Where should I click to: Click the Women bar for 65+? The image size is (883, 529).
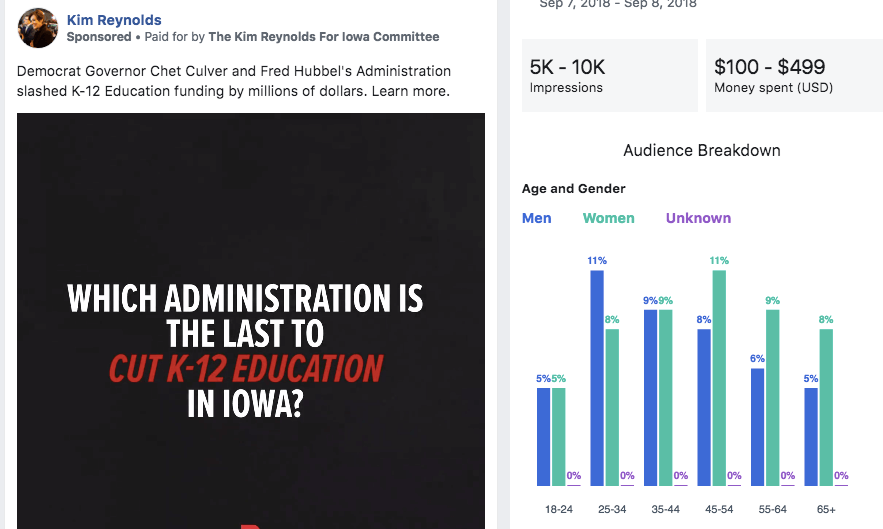pos(826,407)
